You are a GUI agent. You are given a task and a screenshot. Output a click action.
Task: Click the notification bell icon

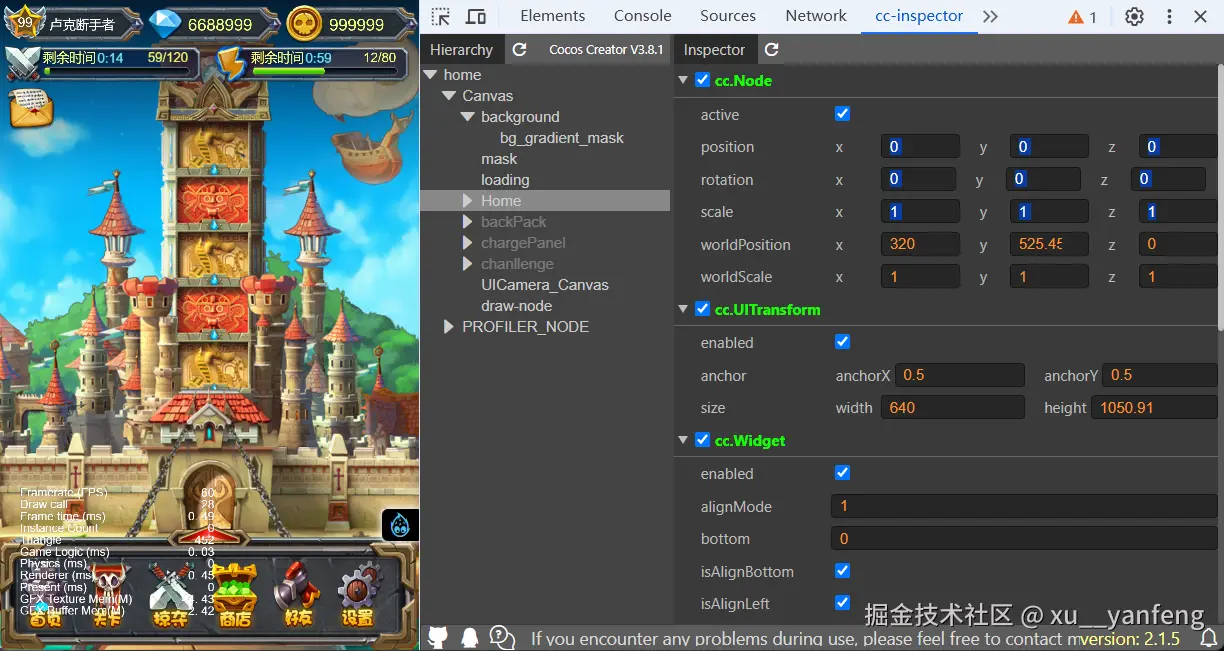tap(1208, 638)
